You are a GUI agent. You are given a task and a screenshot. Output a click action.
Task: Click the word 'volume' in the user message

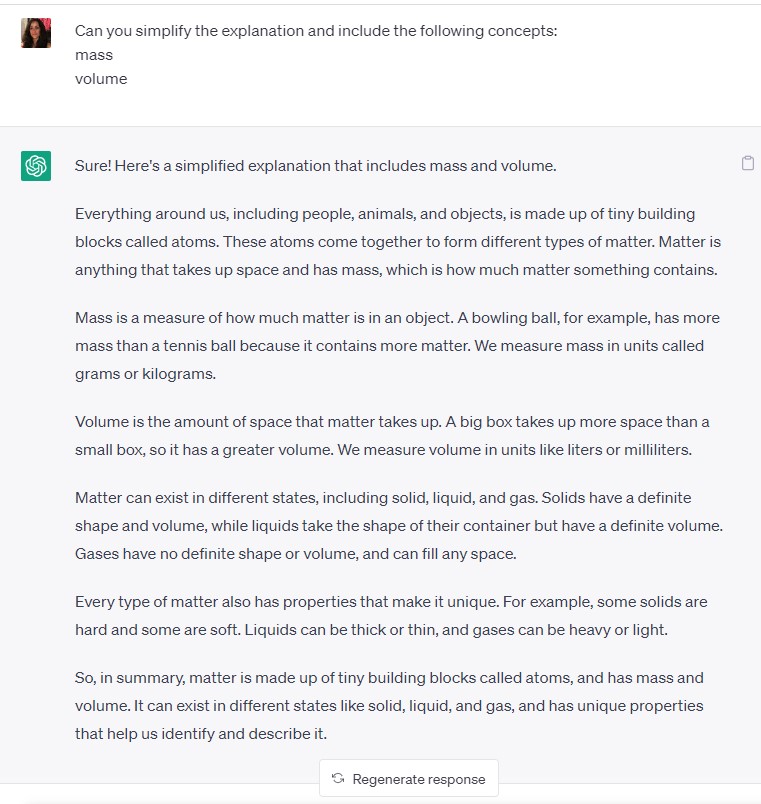tap(101, 79)
